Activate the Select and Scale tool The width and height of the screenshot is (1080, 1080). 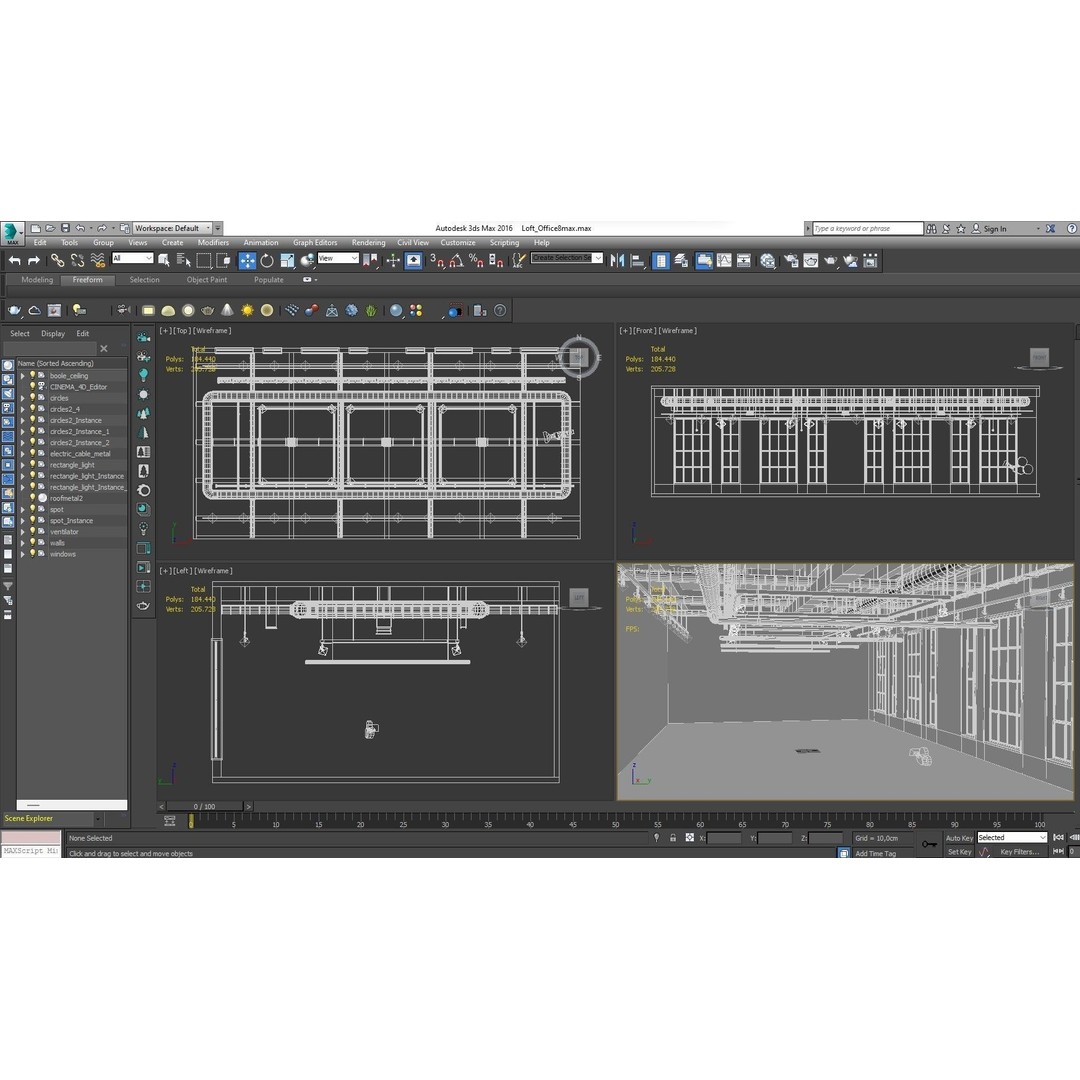click(287, 260)
